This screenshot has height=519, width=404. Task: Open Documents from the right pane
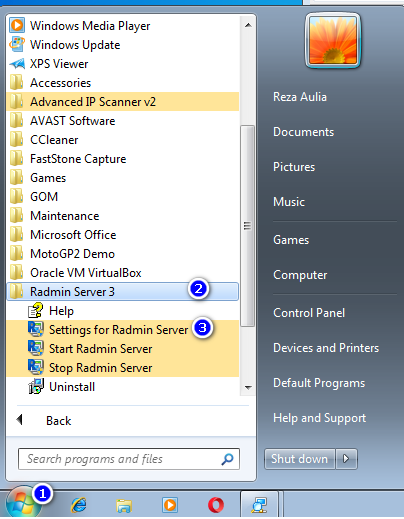tap(303, 132)
